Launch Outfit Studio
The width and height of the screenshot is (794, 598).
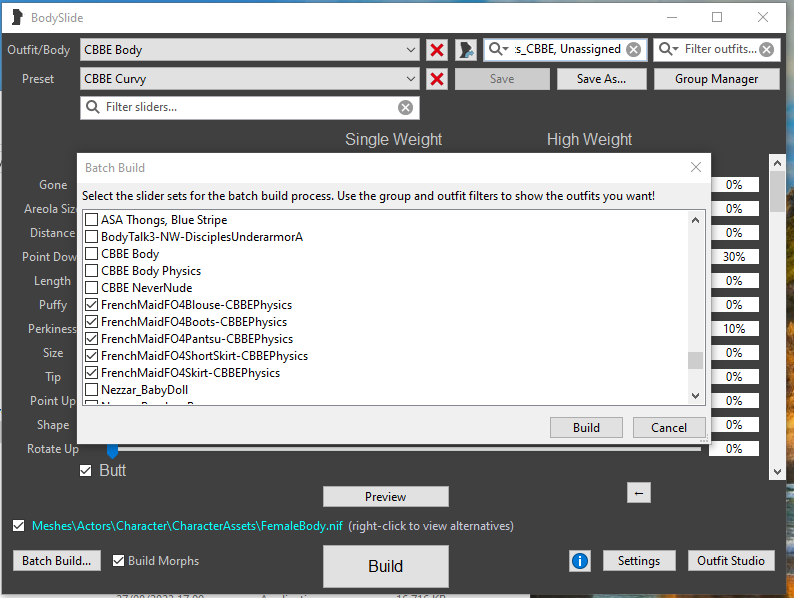tap(731, 561)
